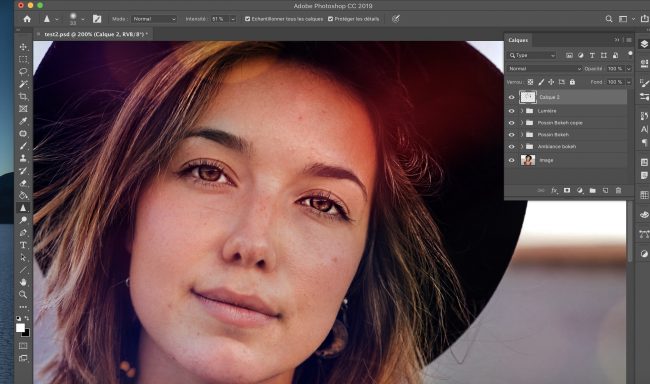Open the search icon in options bar
The image size is (650, 384).
click(x=609, y=19)
